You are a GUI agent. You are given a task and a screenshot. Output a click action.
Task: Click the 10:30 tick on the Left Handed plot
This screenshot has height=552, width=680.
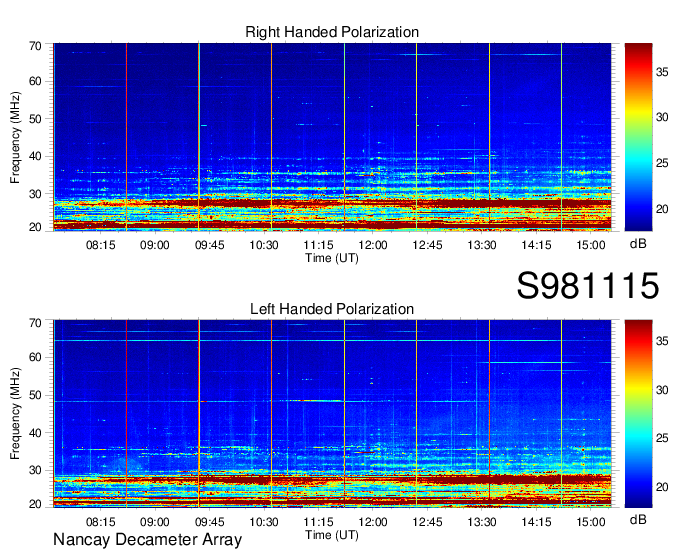[x=264, y=522]
